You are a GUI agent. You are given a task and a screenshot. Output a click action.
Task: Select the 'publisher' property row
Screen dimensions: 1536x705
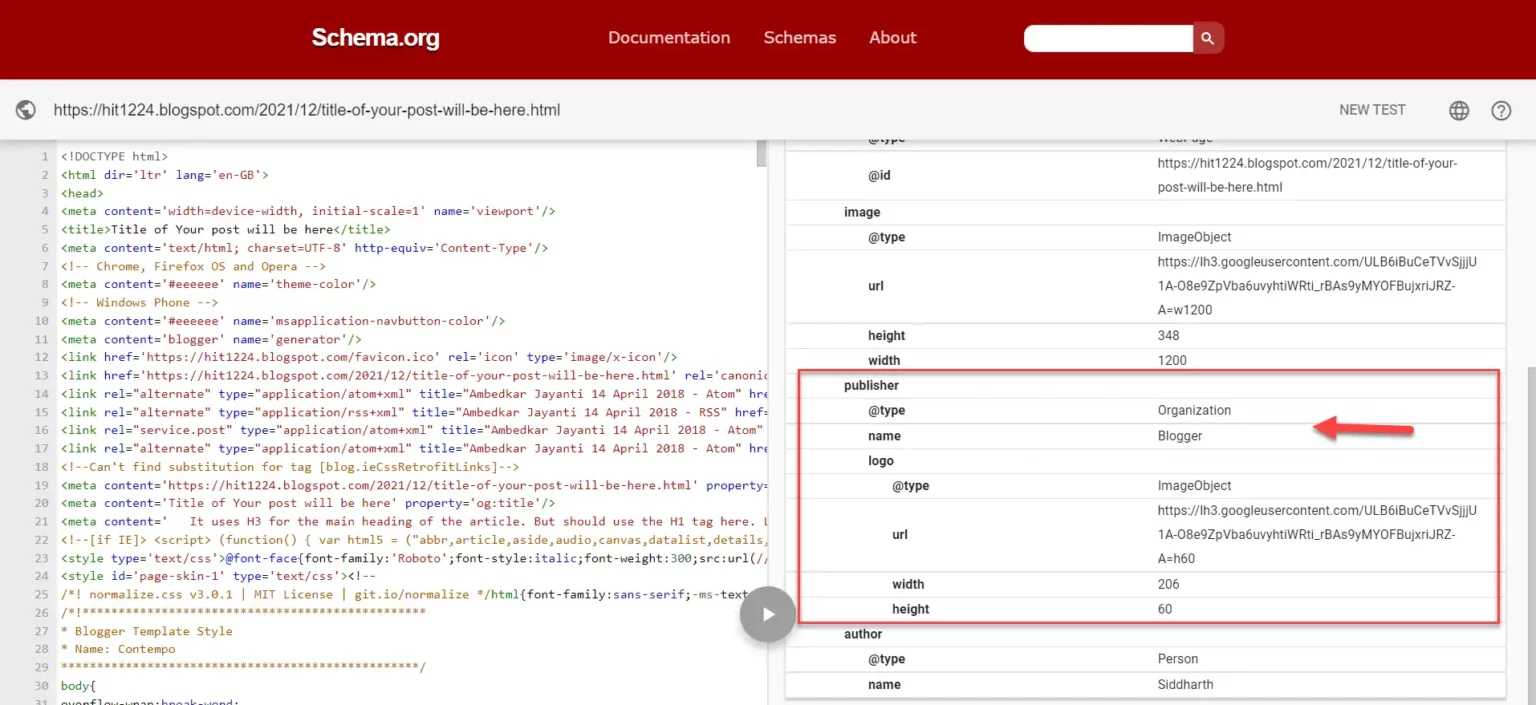pos(1145,385)
